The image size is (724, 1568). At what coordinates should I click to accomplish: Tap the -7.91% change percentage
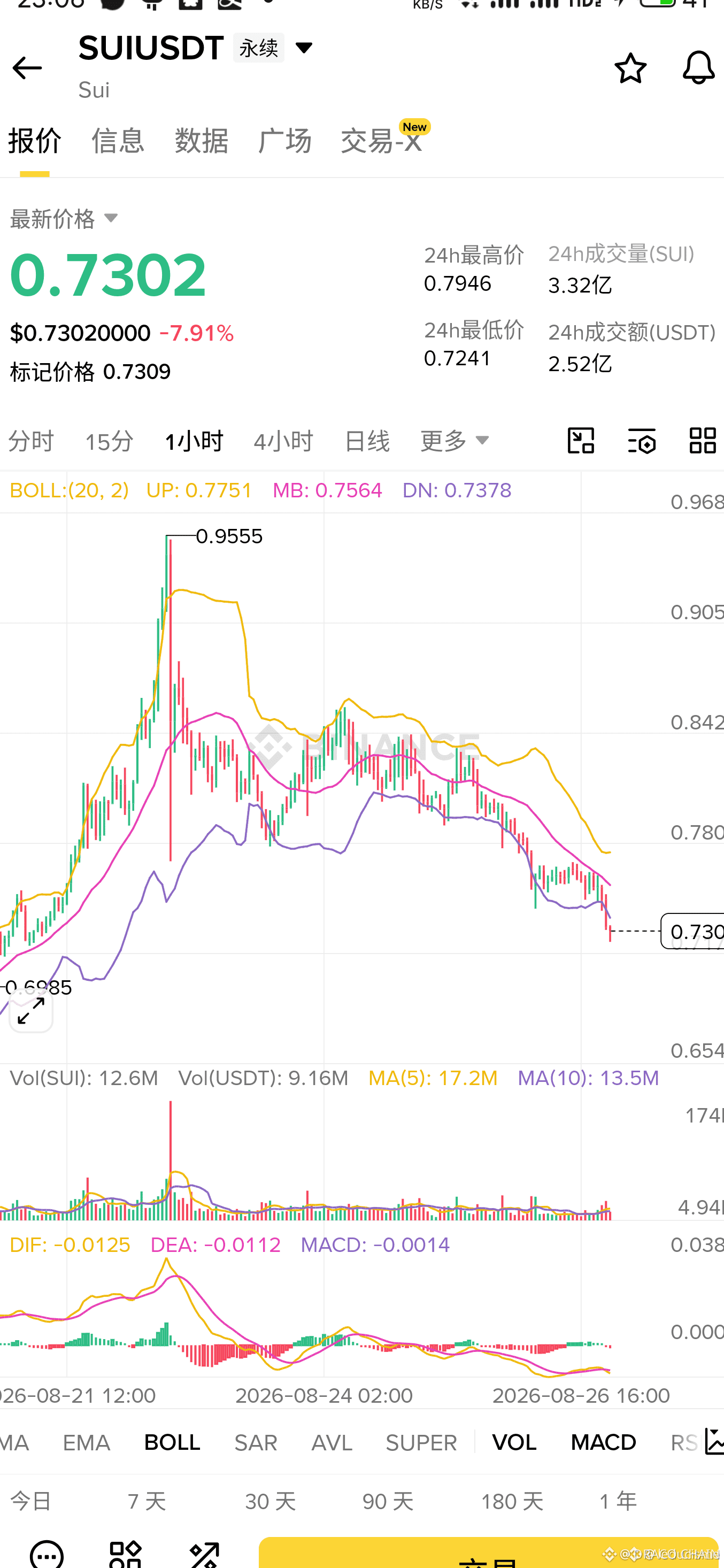[197, 333]
